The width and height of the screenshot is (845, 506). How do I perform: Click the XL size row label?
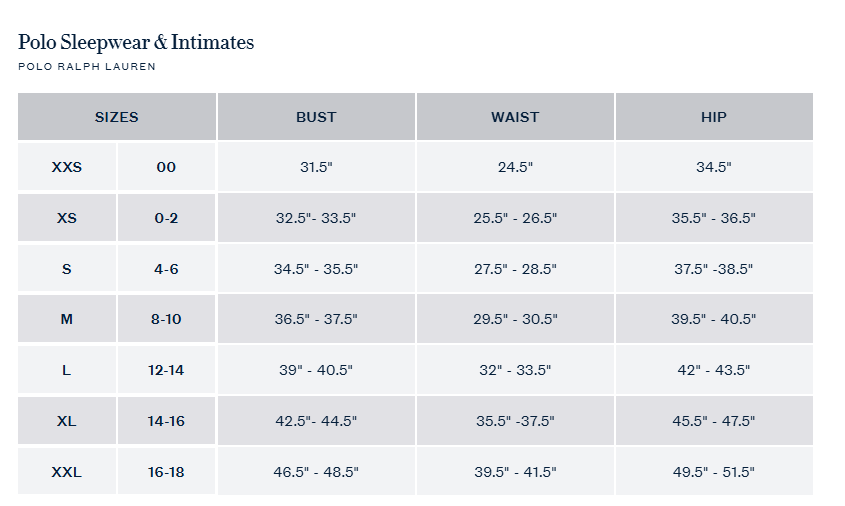[x=67, y=421]
